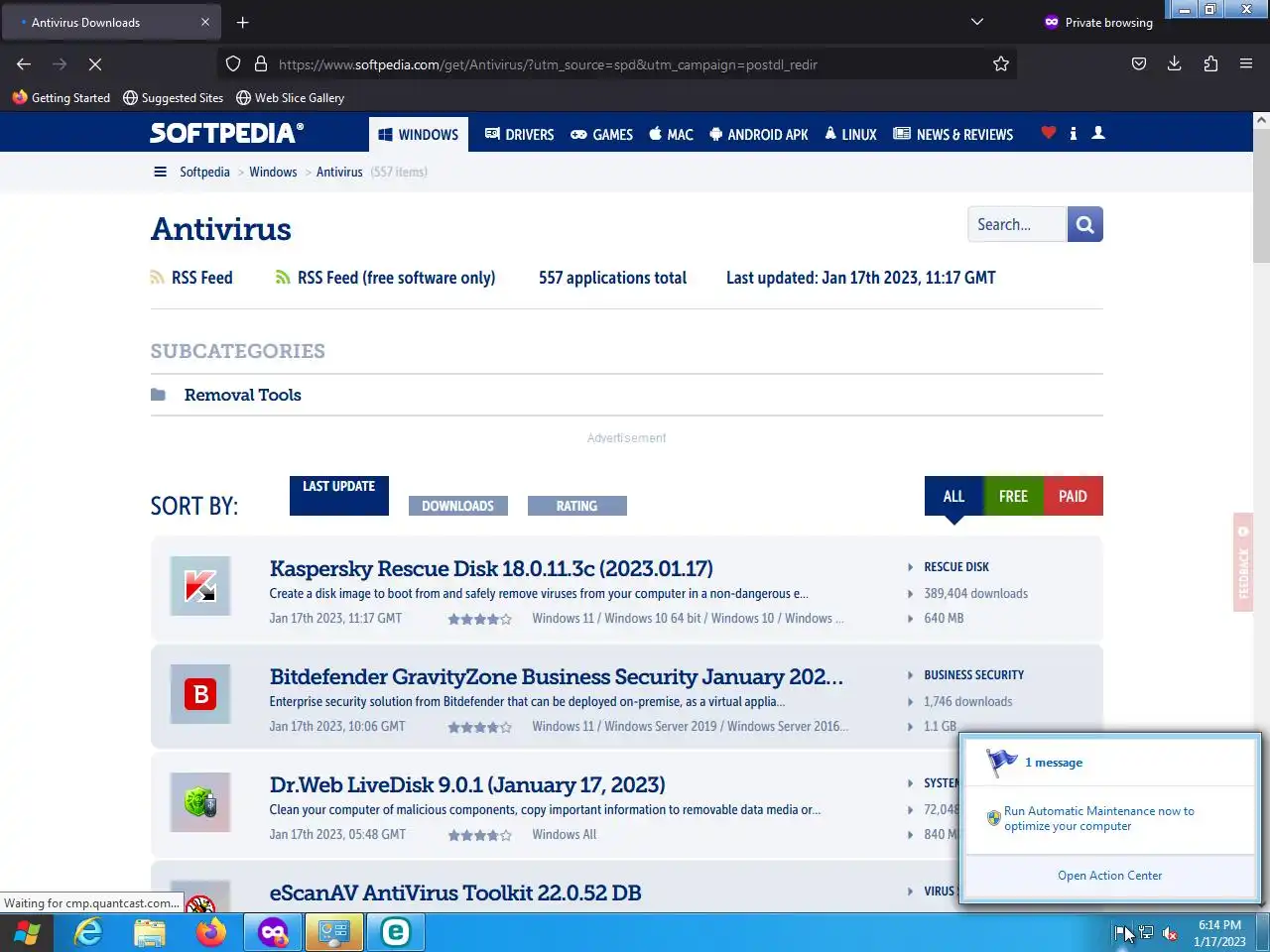Click Run Automatic Maintenance now message
Viewport: 1270px width, 952px height.
point(1098,818)
